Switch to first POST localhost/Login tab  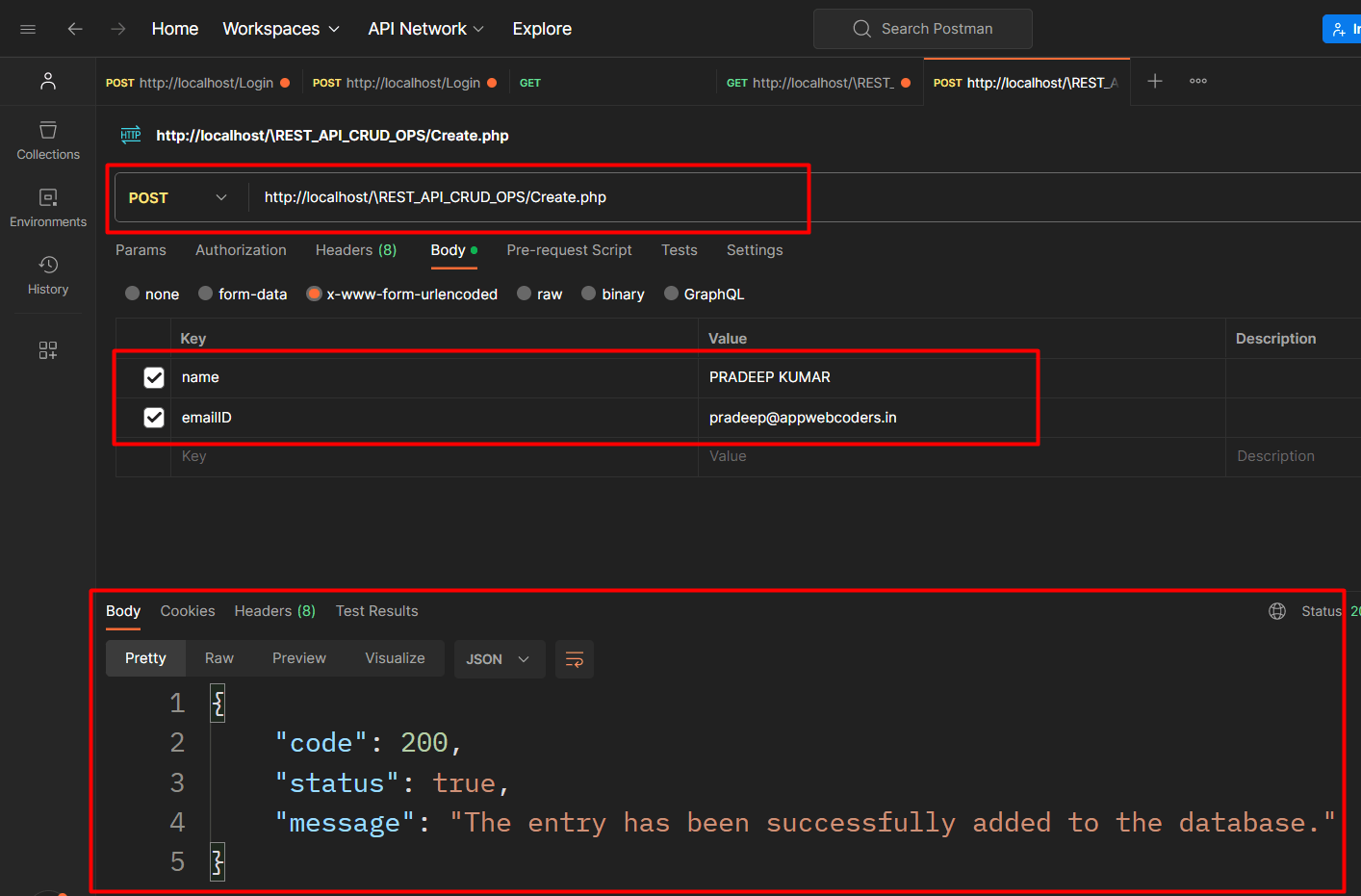[x=198, y=83]
